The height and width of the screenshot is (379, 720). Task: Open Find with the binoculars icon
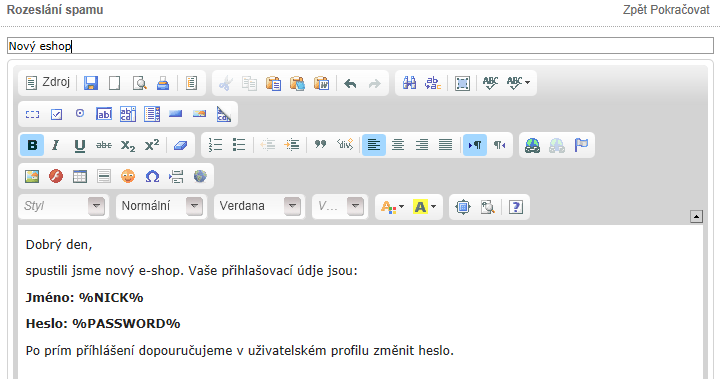409,83
